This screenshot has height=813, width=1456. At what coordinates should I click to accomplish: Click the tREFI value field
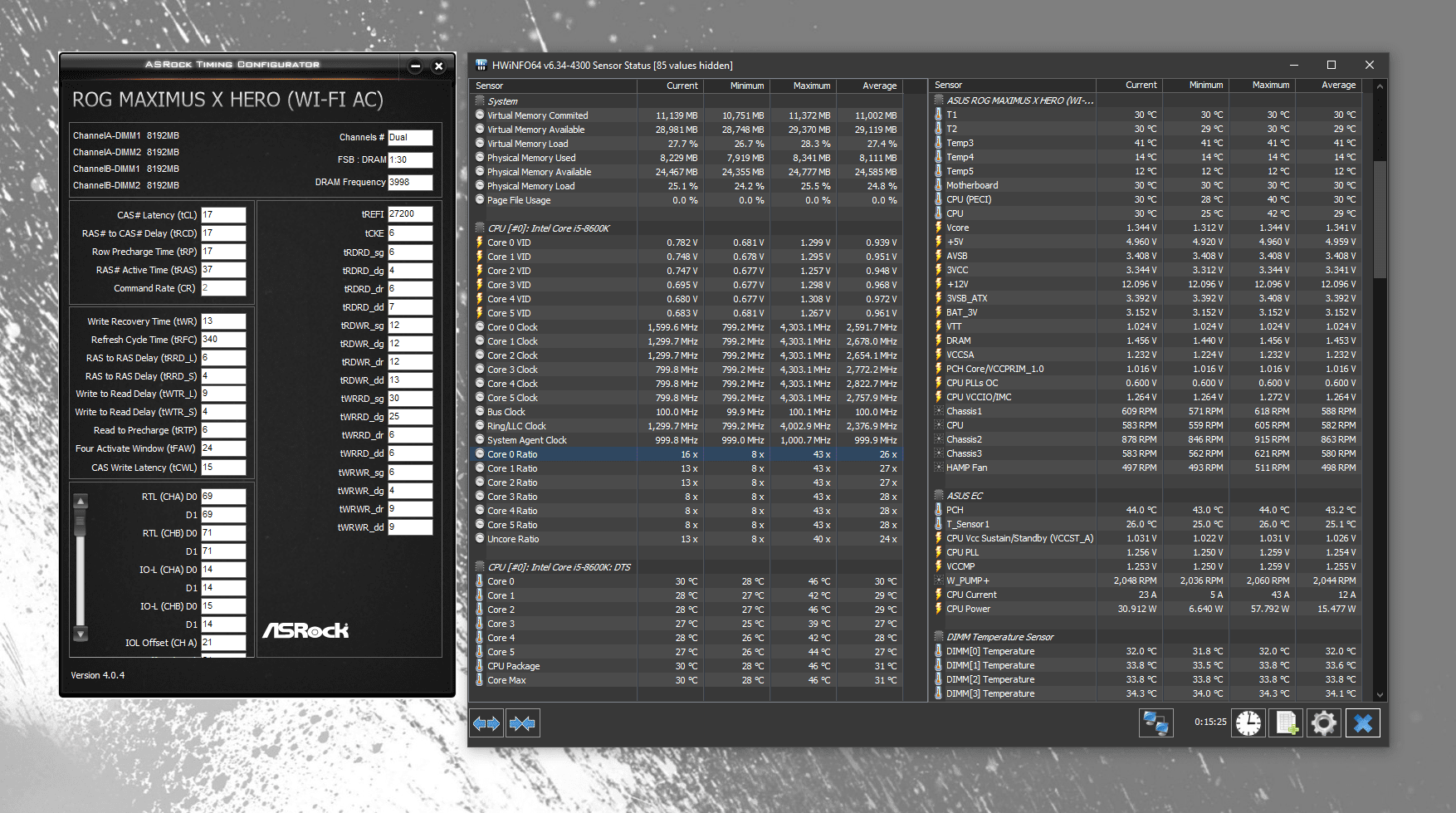pyautogui.click(x=410, y=214)
